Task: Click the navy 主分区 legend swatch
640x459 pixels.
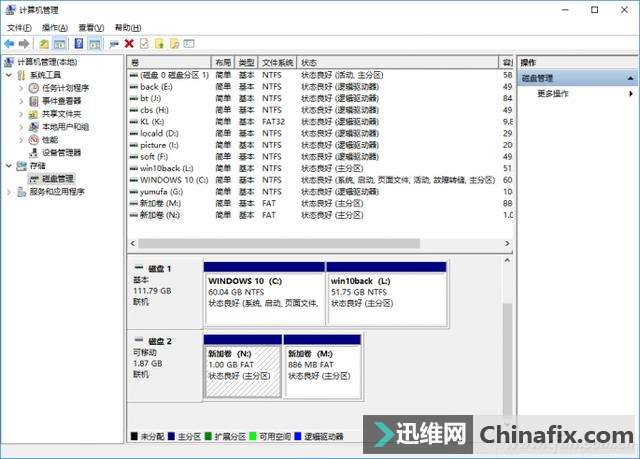Action: [171, 436]
